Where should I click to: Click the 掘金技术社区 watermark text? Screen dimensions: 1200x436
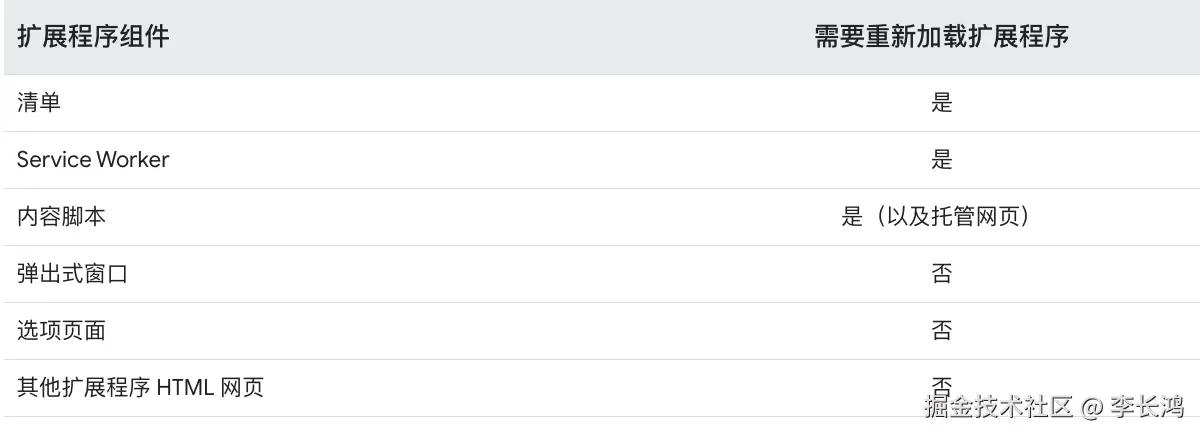(998, 406)
